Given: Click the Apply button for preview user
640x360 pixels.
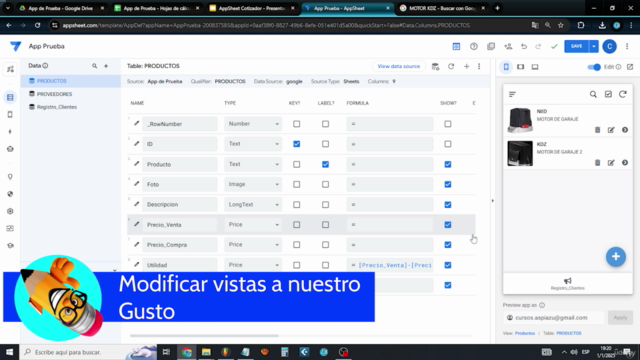Looking at the screenshot, I should click(620, 318).
